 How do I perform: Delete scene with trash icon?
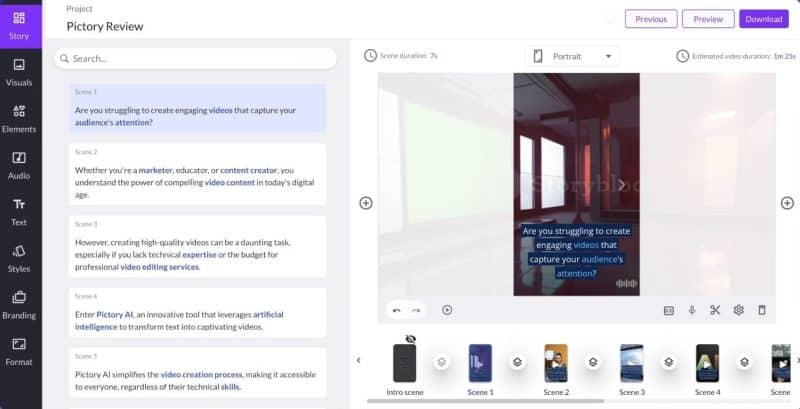762,310
